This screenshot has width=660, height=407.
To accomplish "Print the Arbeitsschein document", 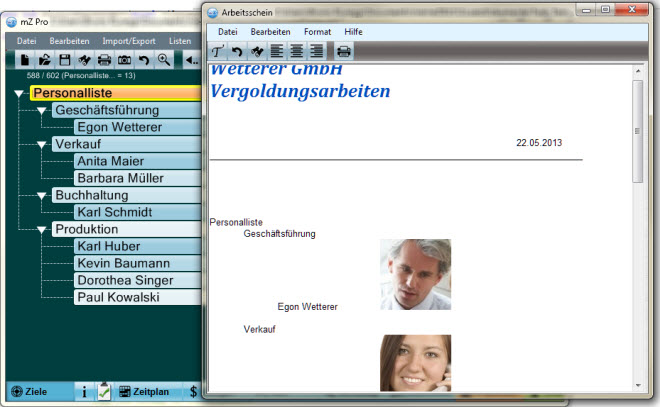I will (x=344, y=51).
